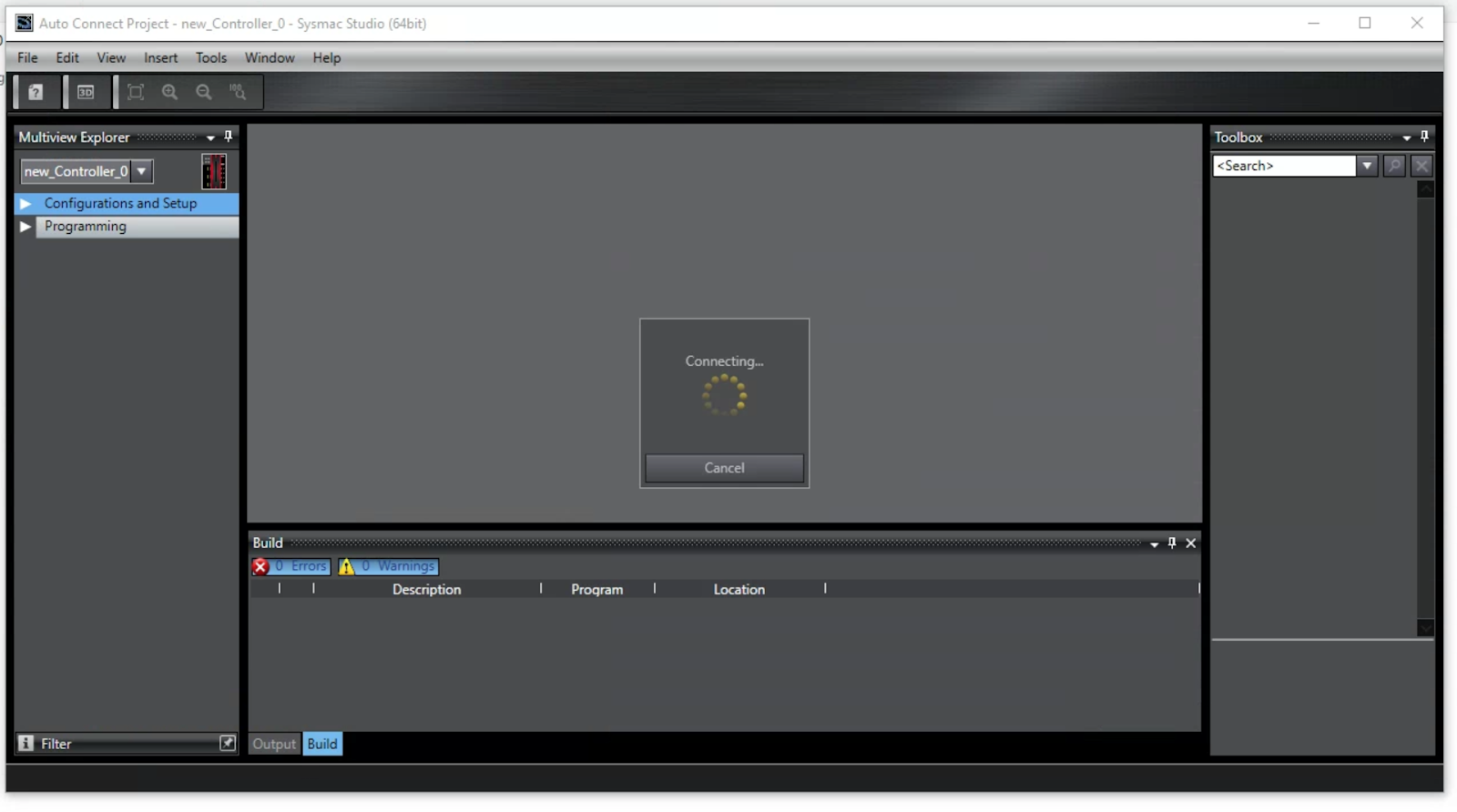Screen dimensions: 1457x812
Task: Click the Toolbox search magnifier icon
Action: 1394,166
